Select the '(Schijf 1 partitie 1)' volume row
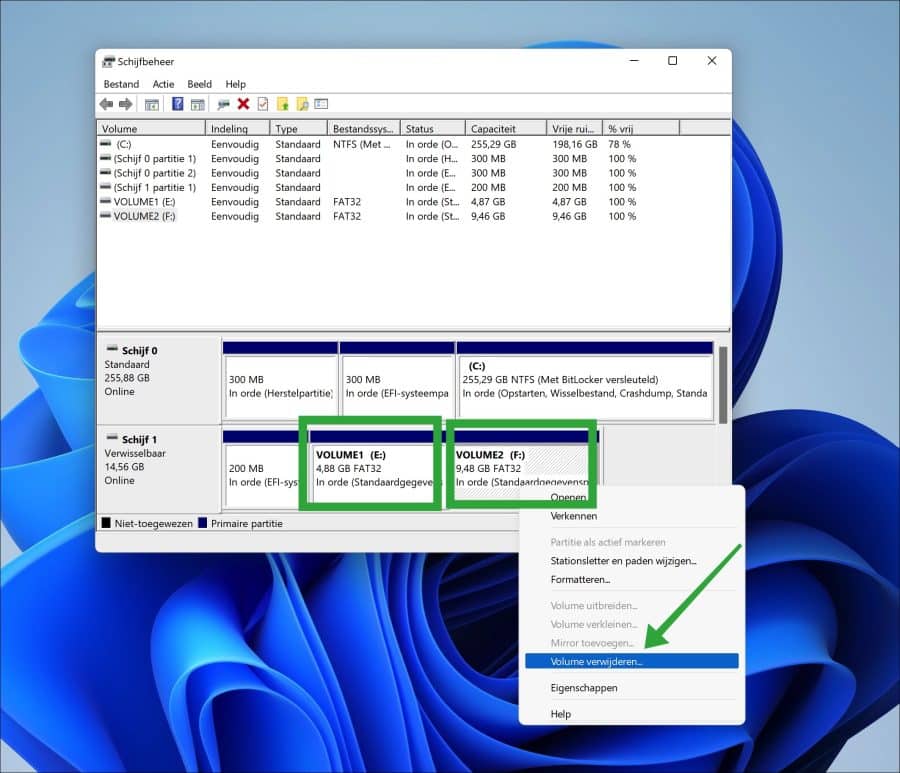 (413, 187)
